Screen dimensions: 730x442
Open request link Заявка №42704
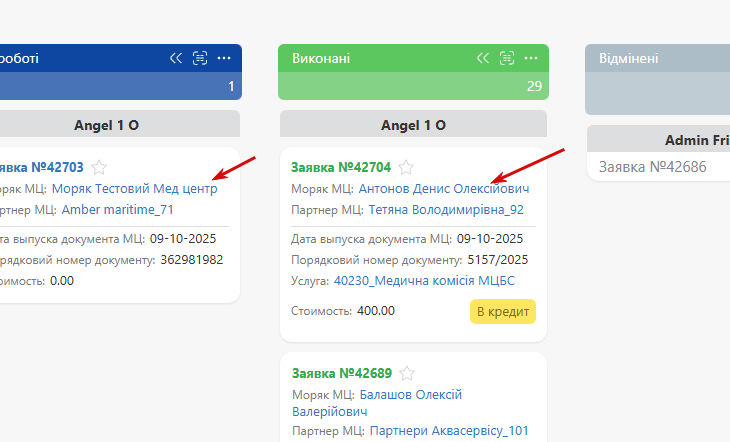(341, 168)
